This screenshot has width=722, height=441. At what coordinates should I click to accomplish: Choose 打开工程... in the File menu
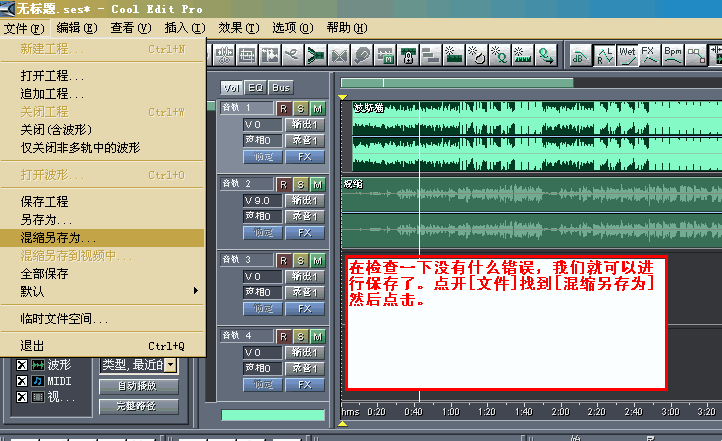(102, 75)
